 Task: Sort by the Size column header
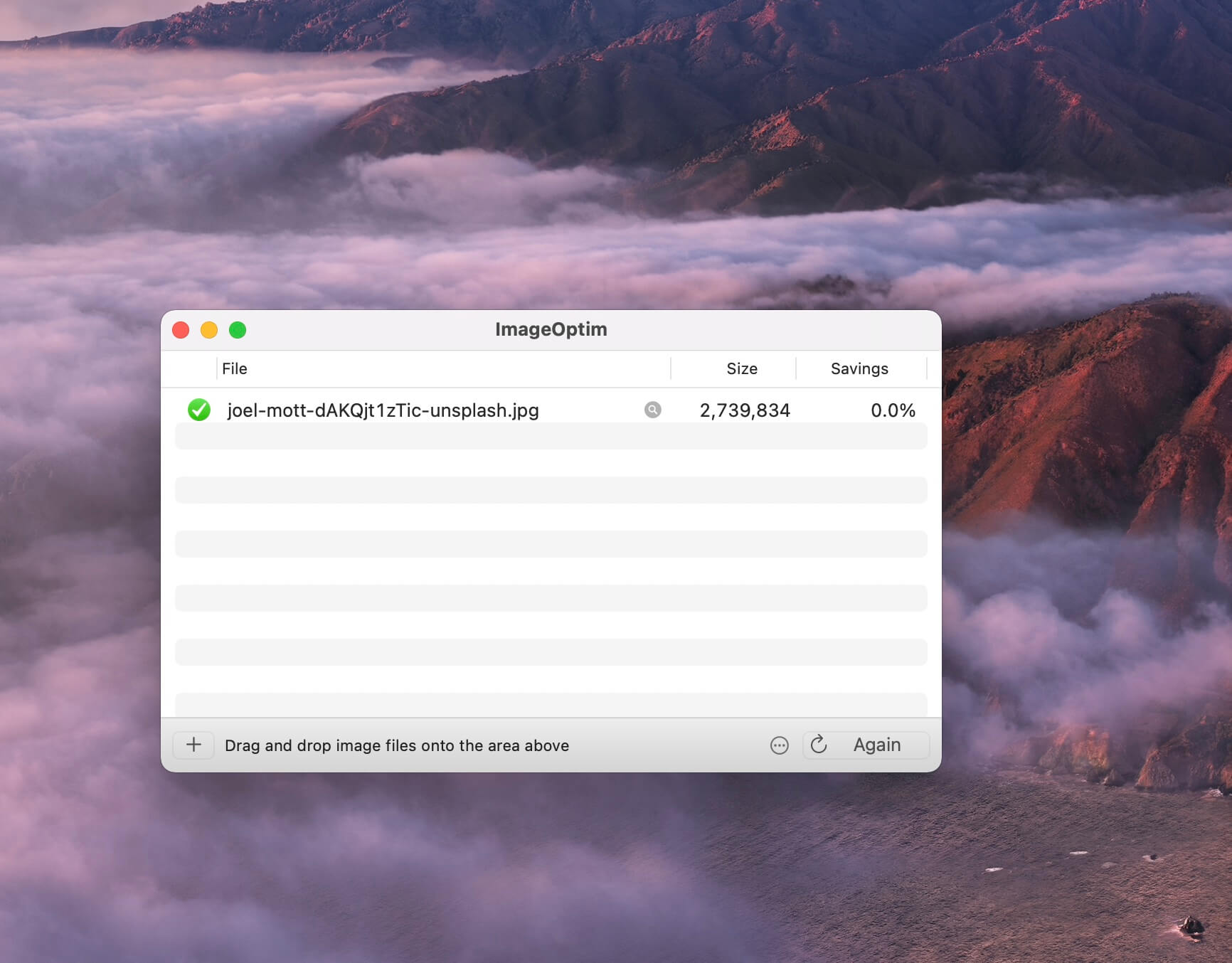[733, 368]
